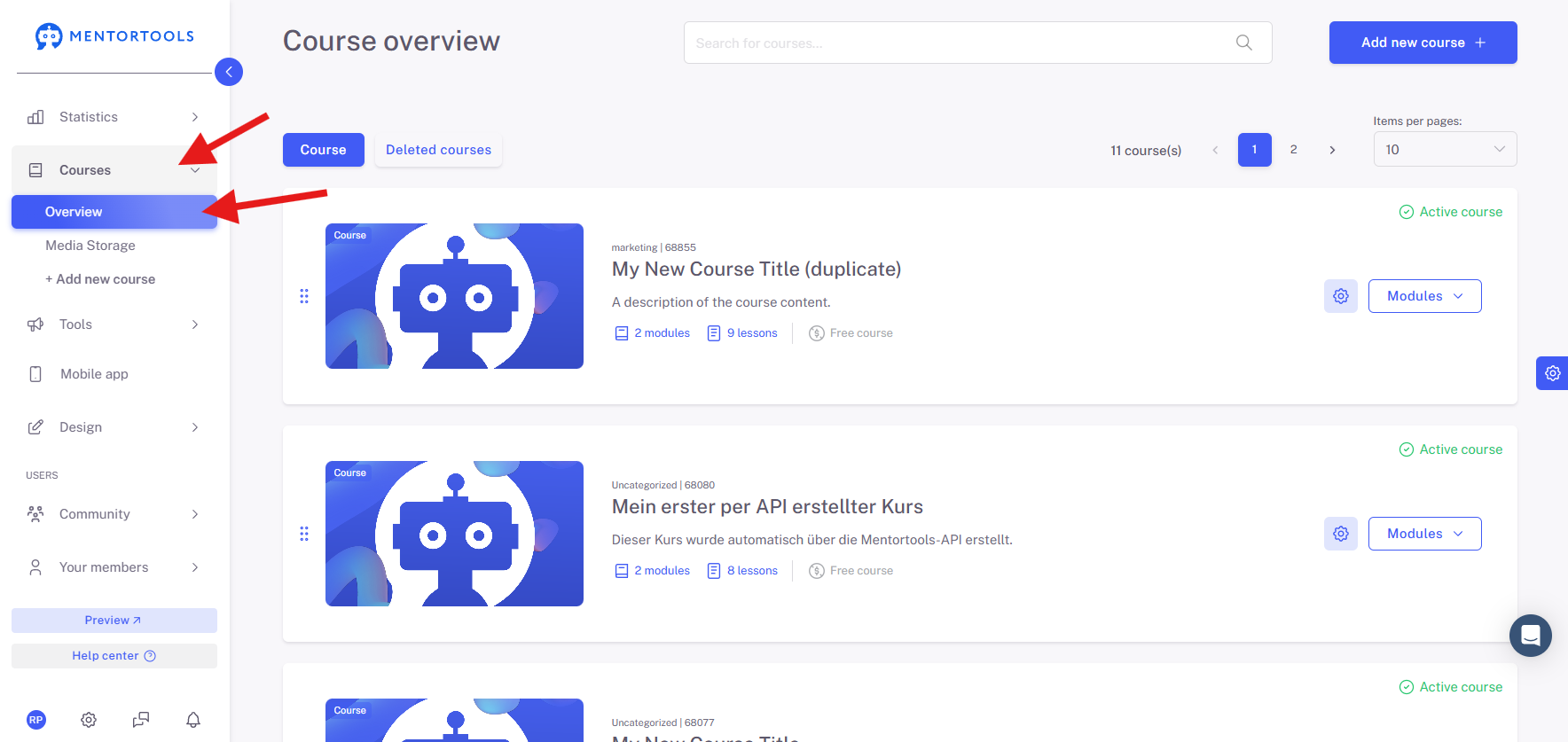
Task: Open 2 modules link of the duplicate course
Action: 652,333
